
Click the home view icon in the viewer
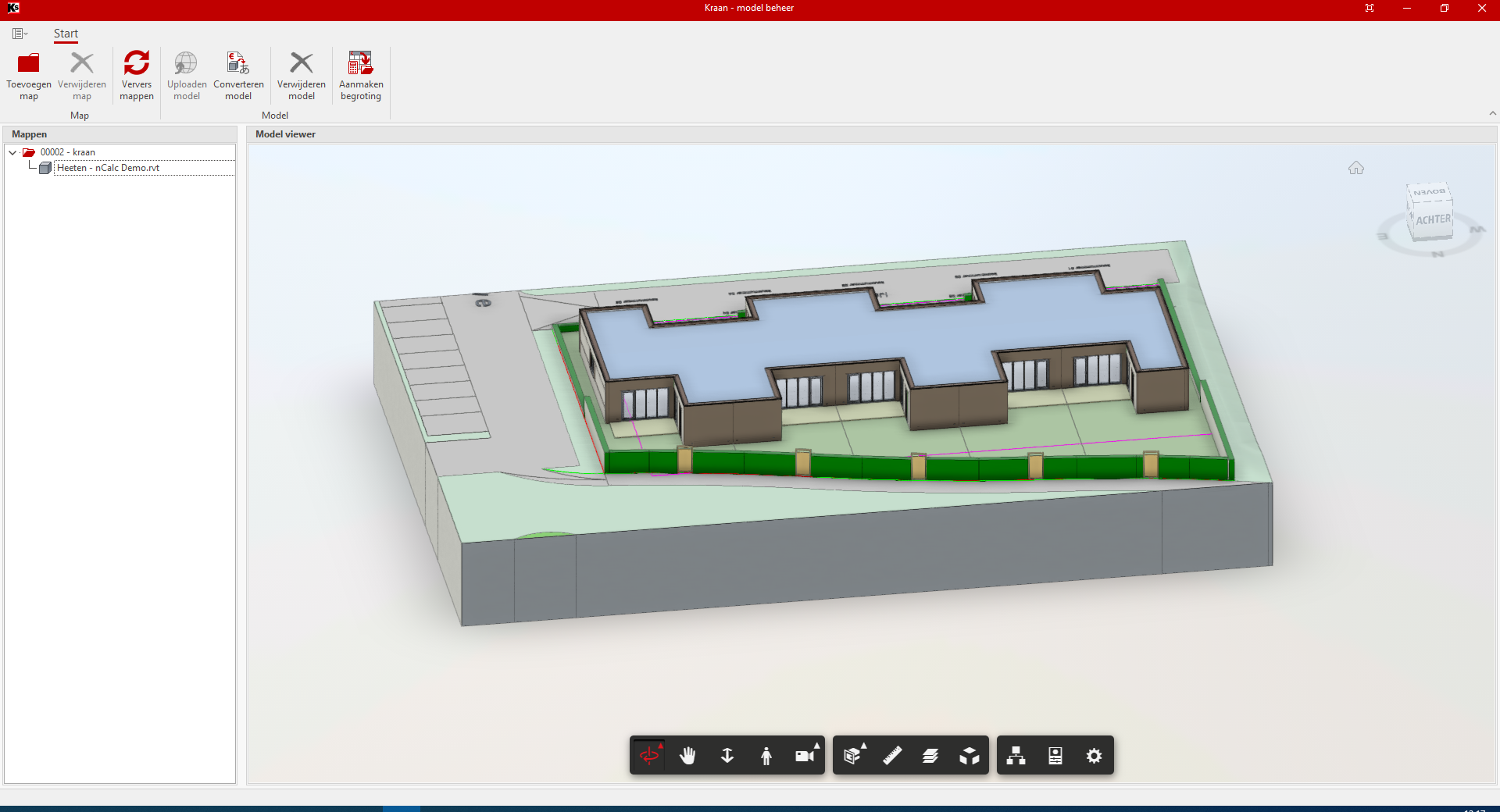click(x=1355, y=167)
